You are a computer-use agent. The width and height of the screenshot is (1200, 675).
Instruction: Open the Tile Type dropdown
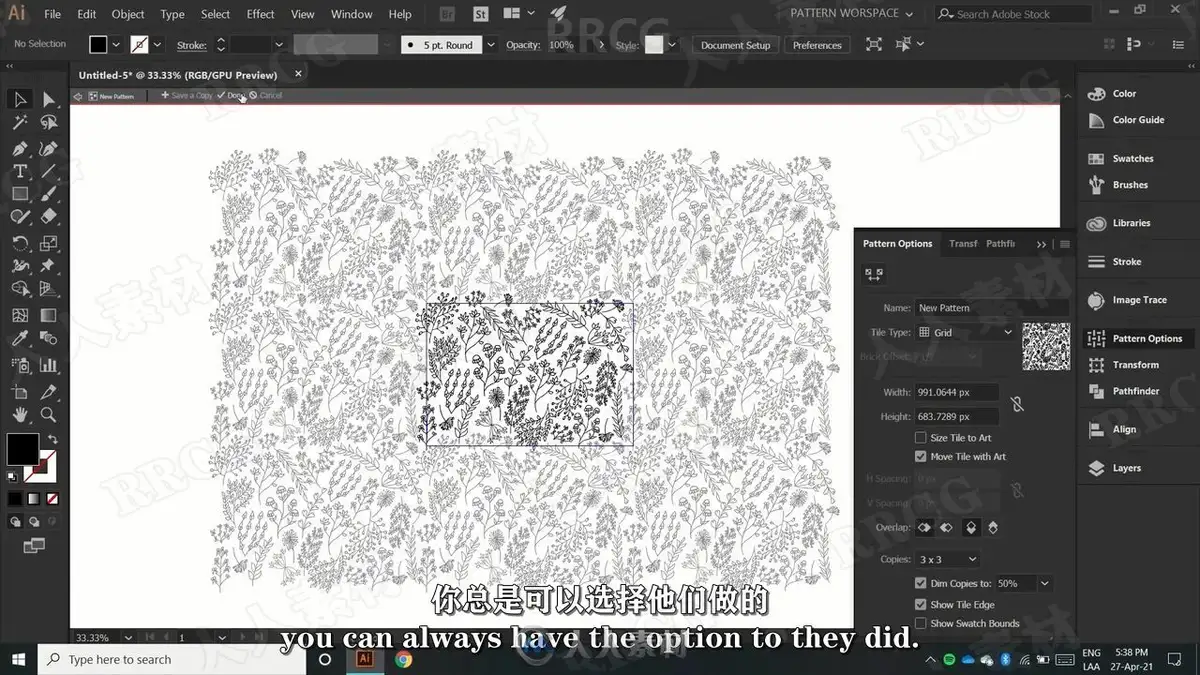966,332
